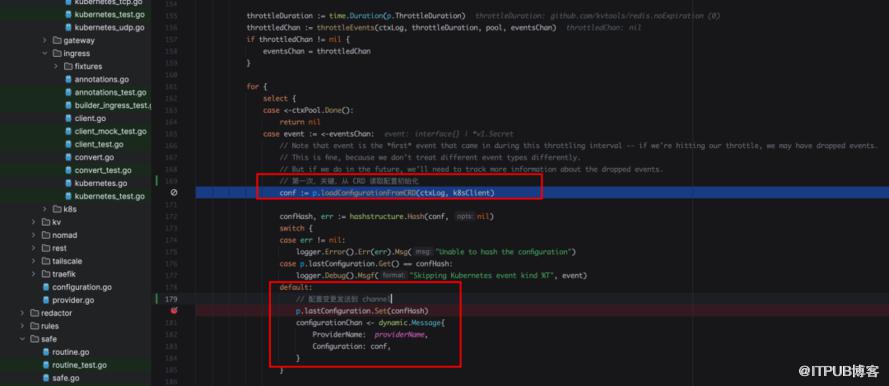Click the disabled breakpoint on loadConfigurationFromCRD line

tap(174, 193)
